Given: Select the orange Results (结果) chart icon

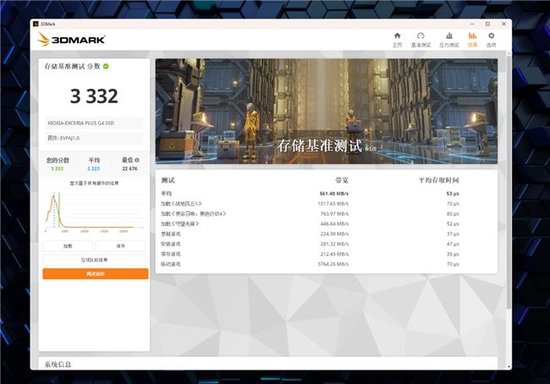Looking at the screenshot, I should point(472,40).
